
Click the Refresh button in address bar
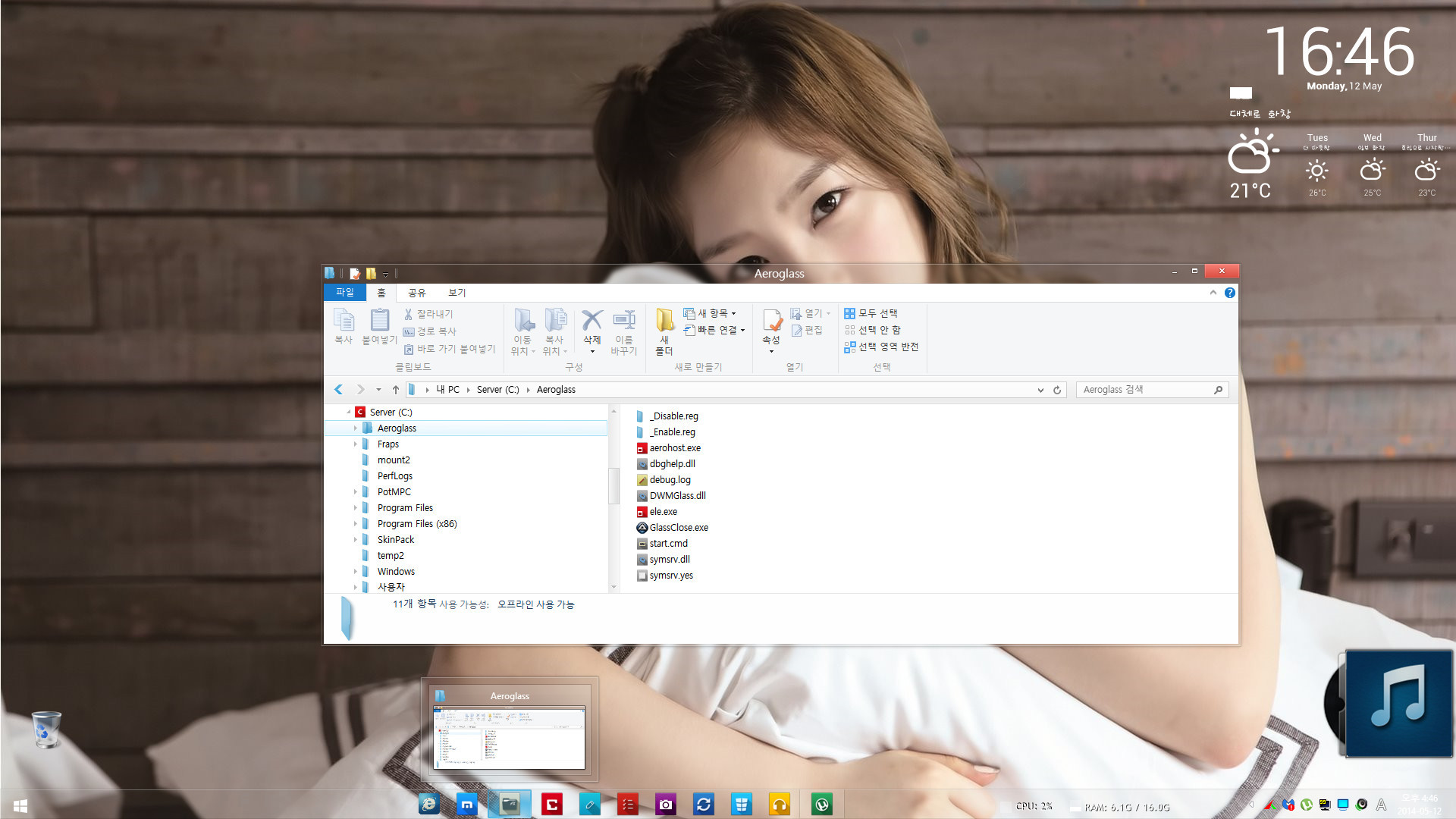1057,390
